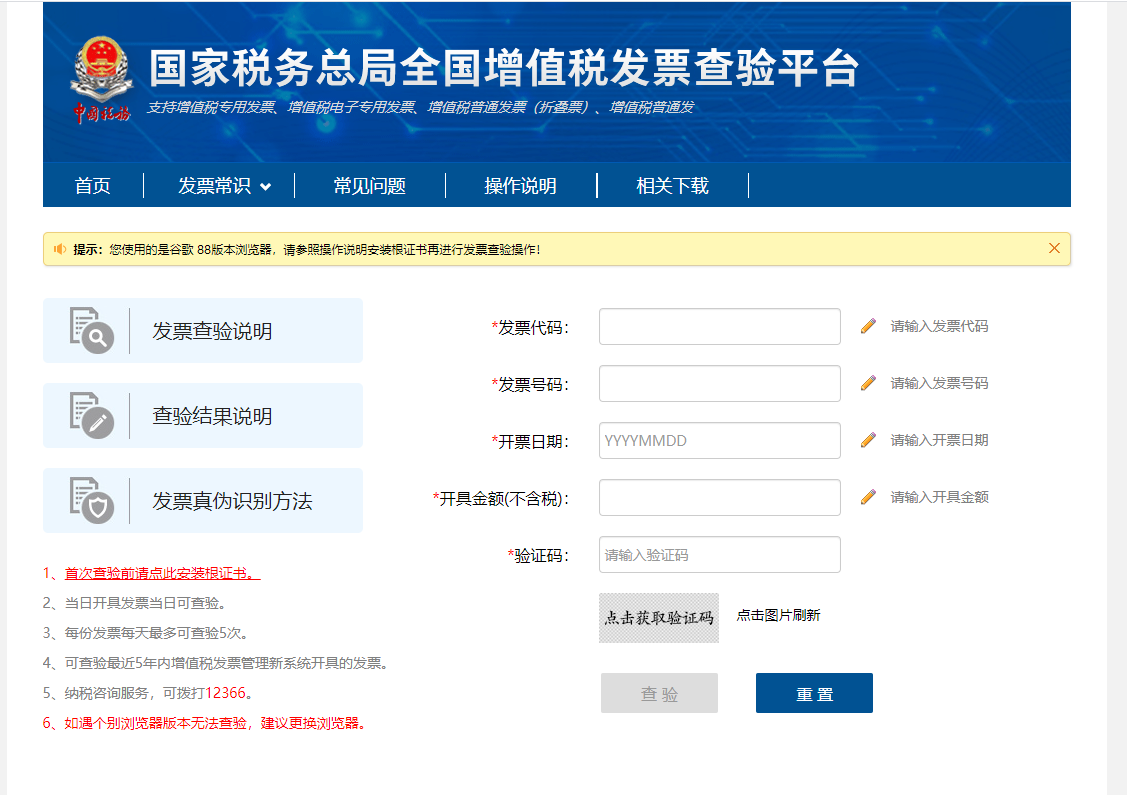
Task: Click the pencil icon next to 请输入发票代码
Action: tap(868, 326)
